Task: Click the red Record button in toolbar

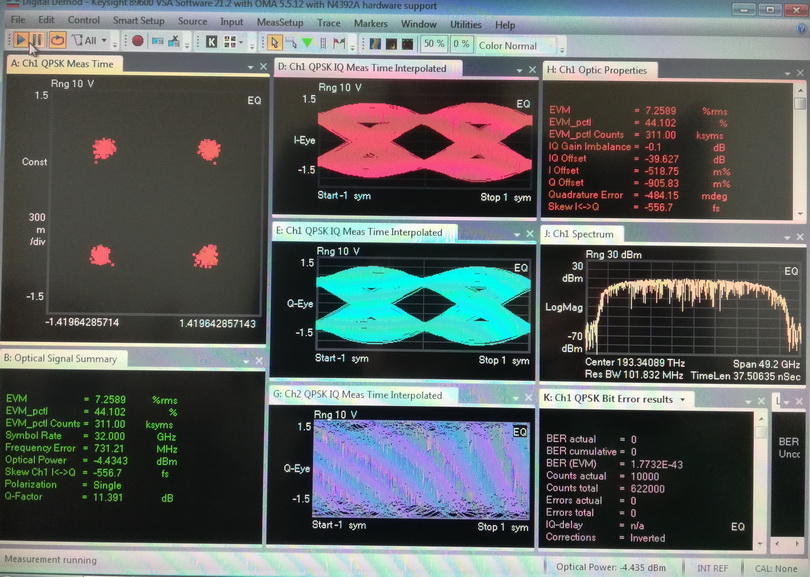Action: (138, 42)
